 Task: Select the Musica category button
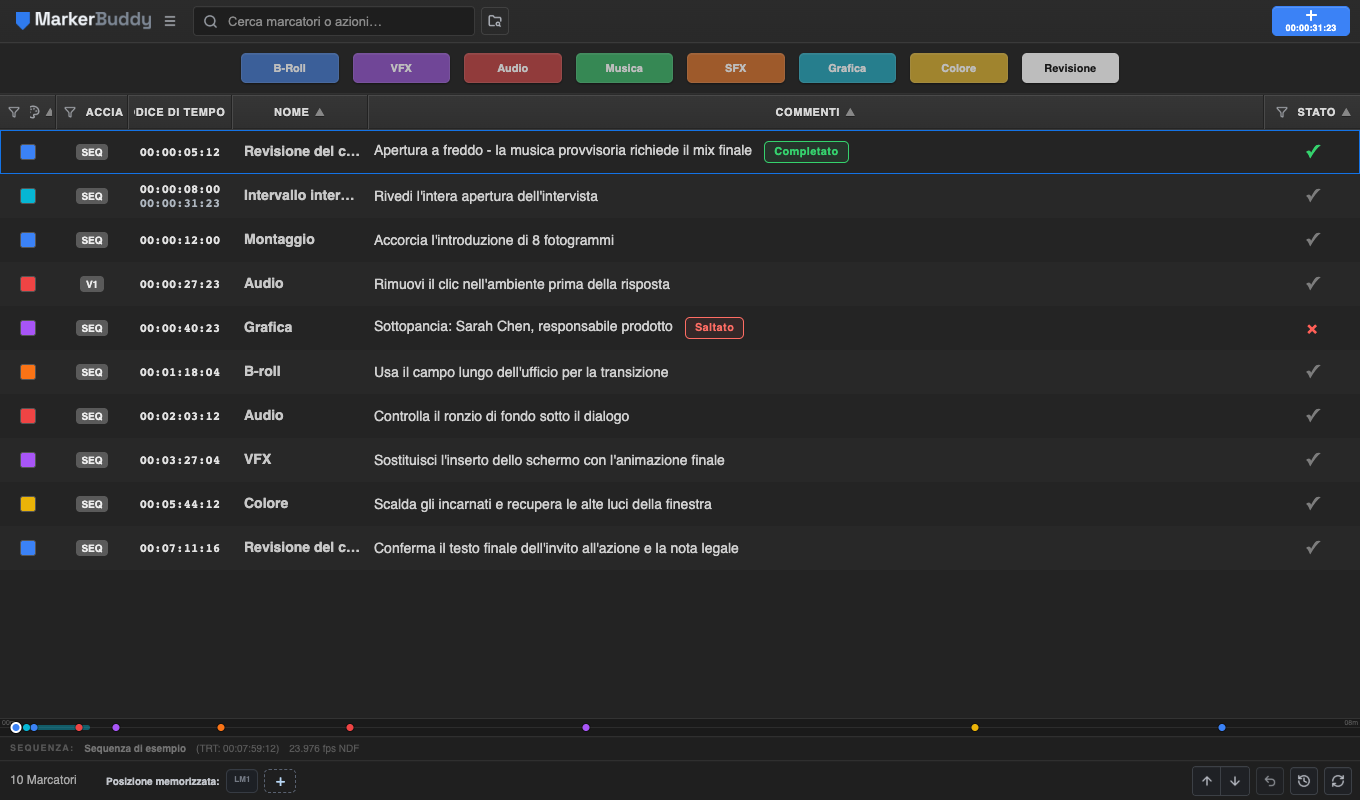coord(624,68)
